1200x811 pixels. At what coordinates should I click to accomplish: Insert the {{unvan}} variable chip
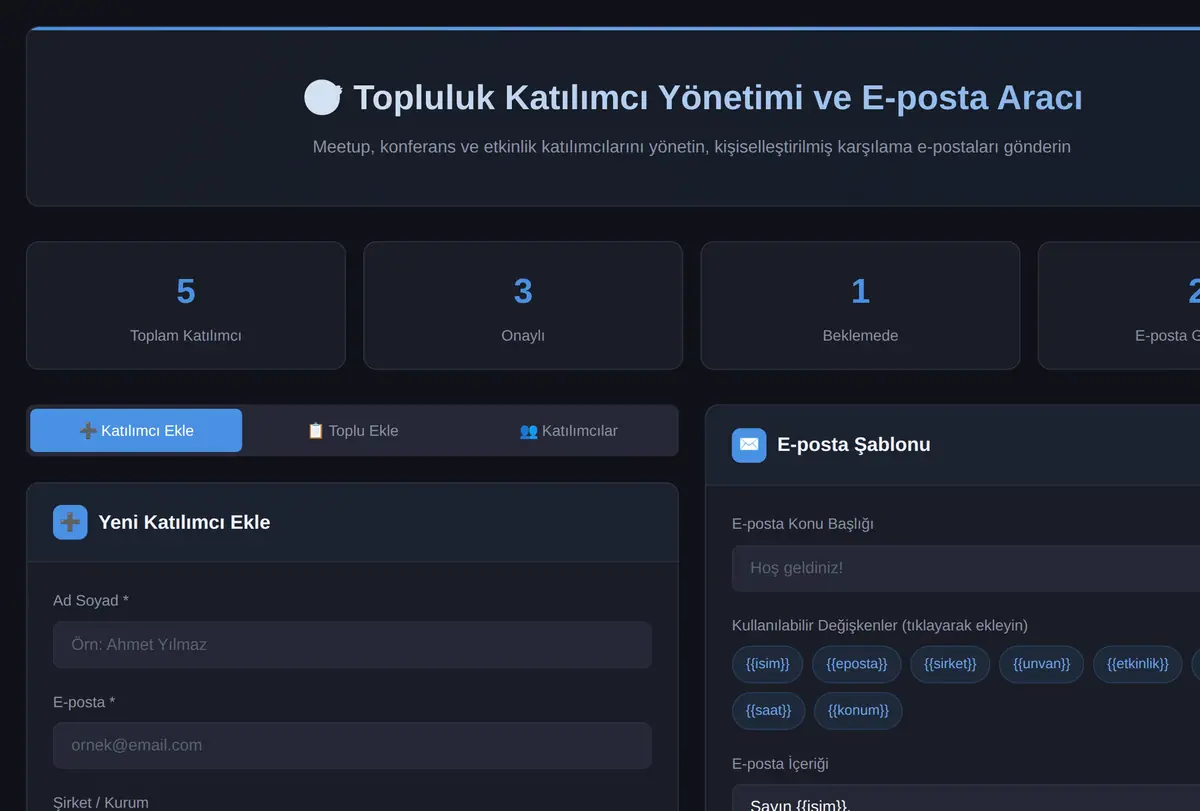coord(1041,664)
